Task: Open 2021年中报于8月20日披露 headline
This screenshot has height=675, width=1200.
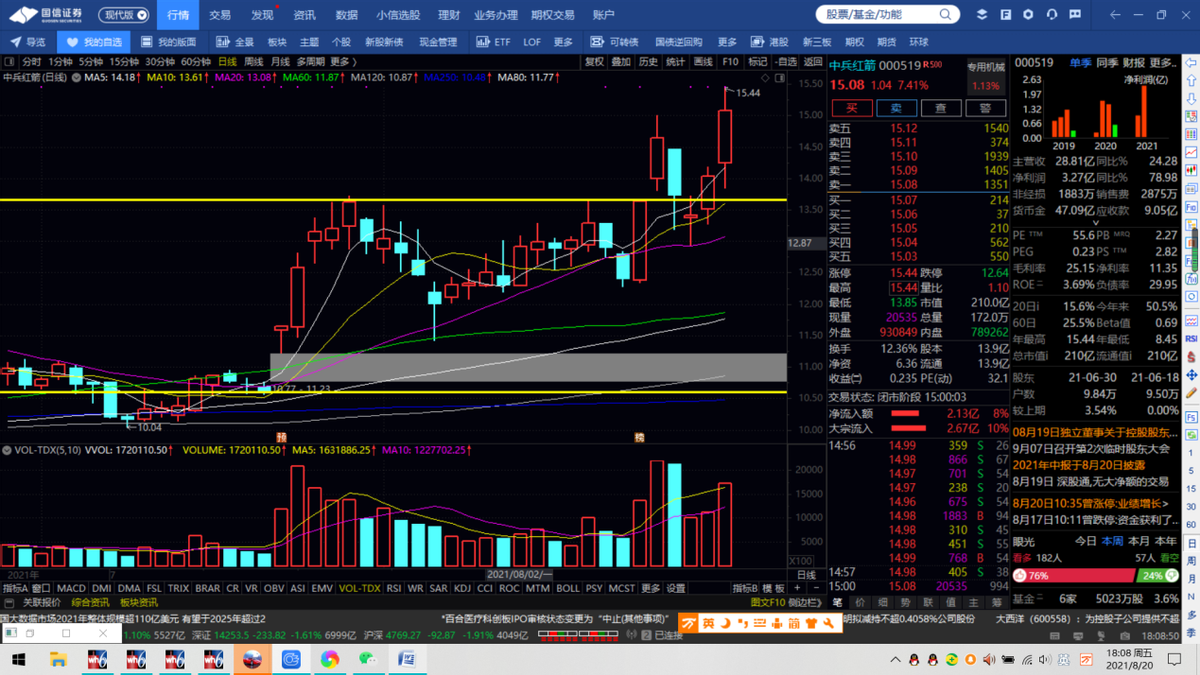Action: (x=1079, y=464)
